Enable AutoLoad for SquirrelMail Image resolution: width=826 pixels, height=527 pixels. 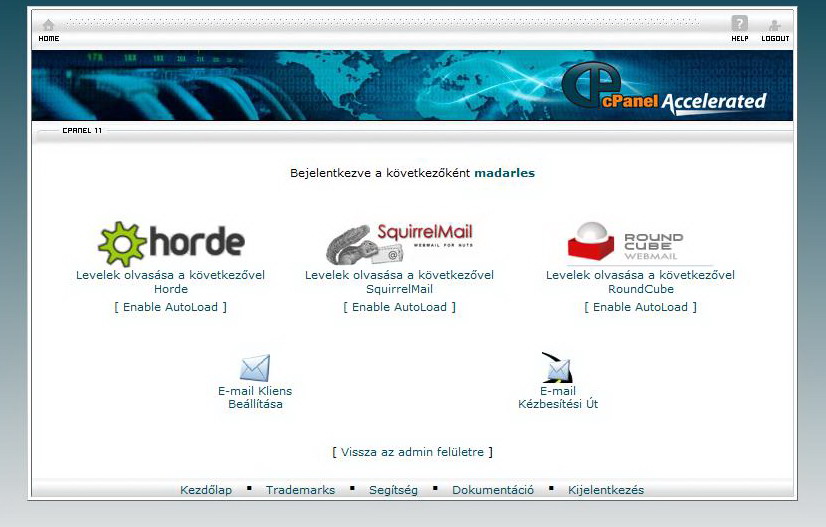[399, 307]
